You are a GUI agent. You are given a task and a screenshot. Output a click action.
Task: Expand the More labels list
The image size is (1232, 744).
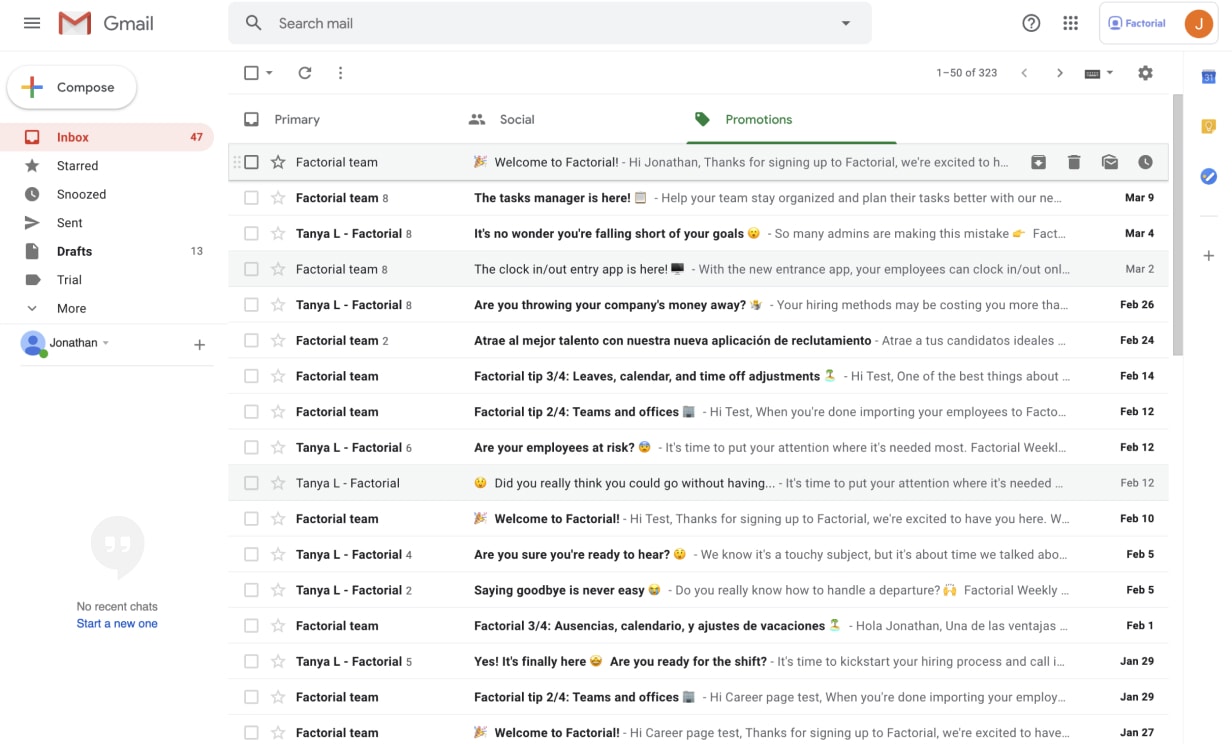tap(71, 309)
